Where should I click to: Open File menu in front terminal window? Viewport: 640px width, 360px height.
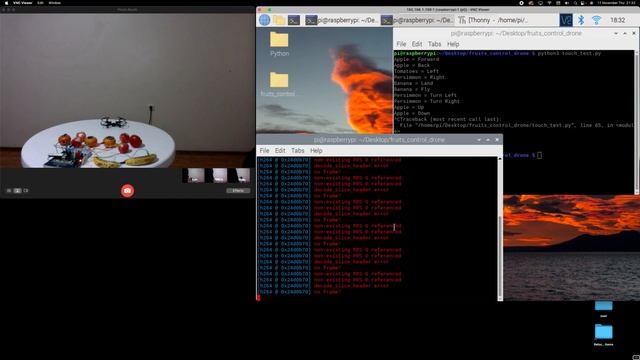264,151
